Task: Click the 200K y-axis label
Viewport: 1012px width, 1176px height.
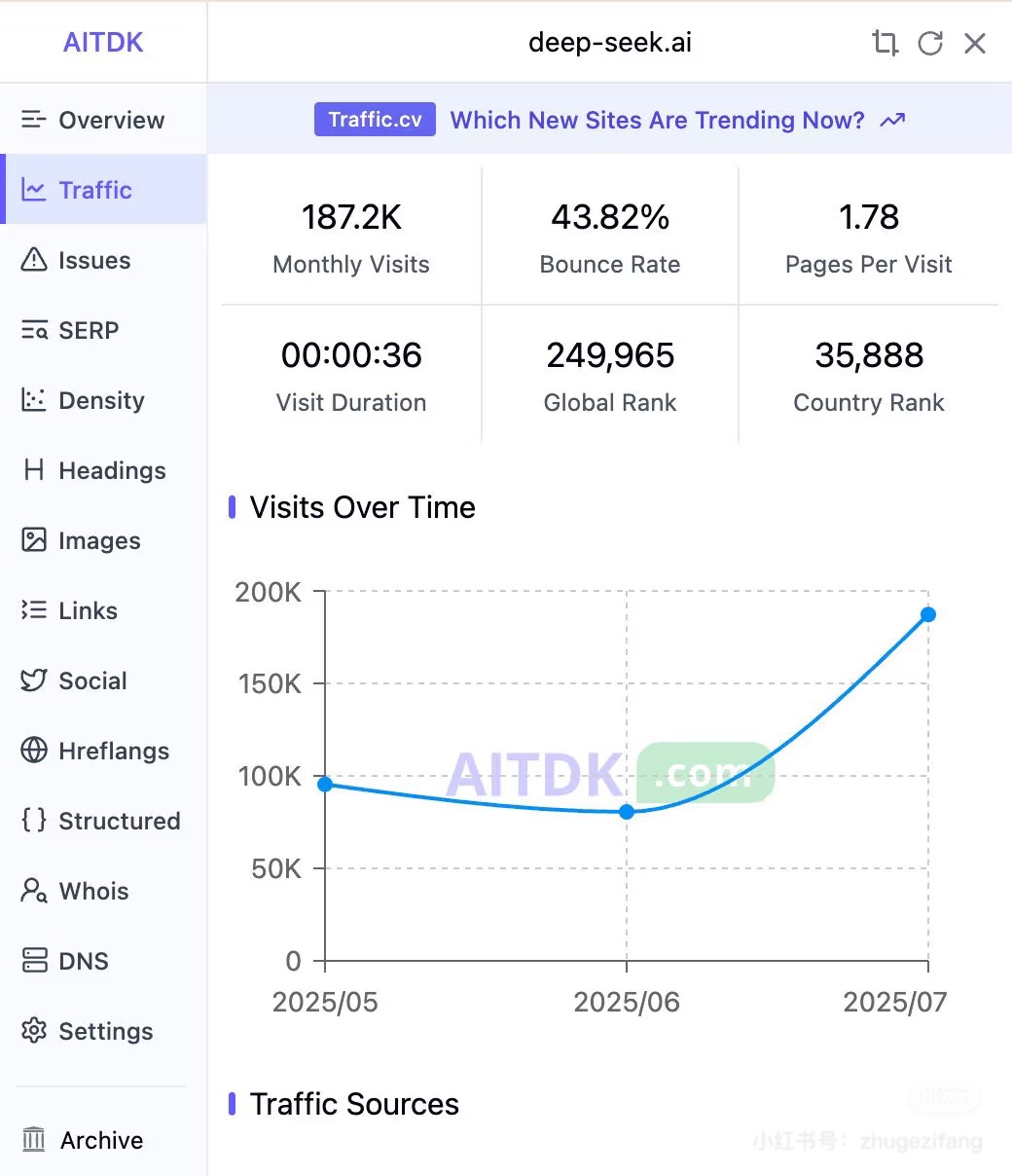Action: [269, 592]
